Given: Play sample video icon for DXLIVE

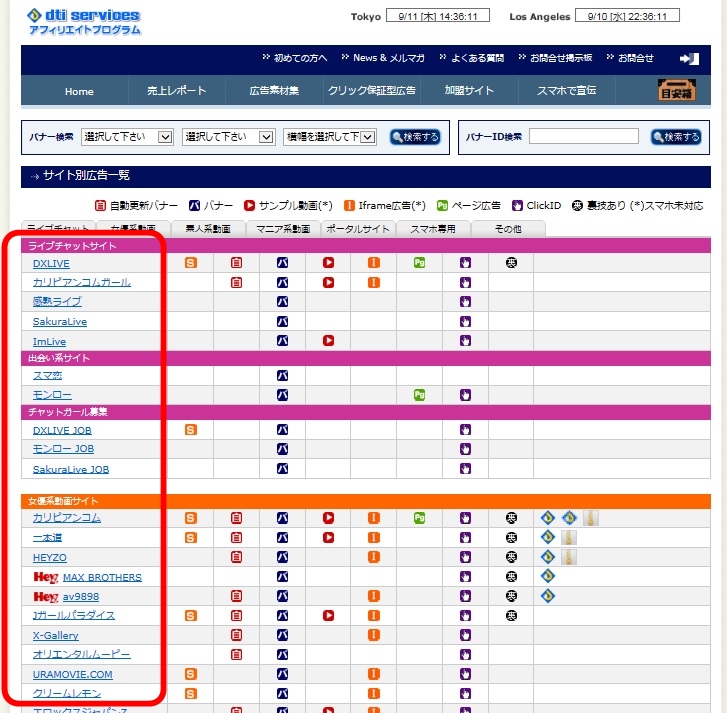Looking at the screenshot, I should click(x=328, y=263).
